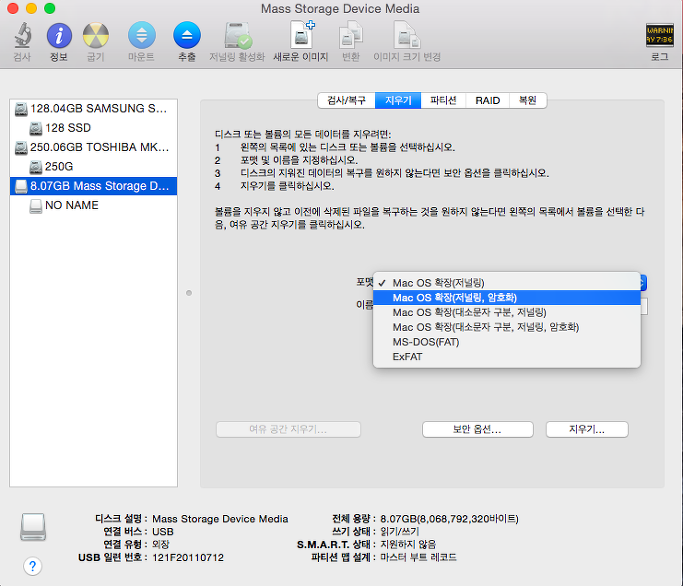Select 250.06GB TOSHIBA disk in sidebar

click(93, 147)
